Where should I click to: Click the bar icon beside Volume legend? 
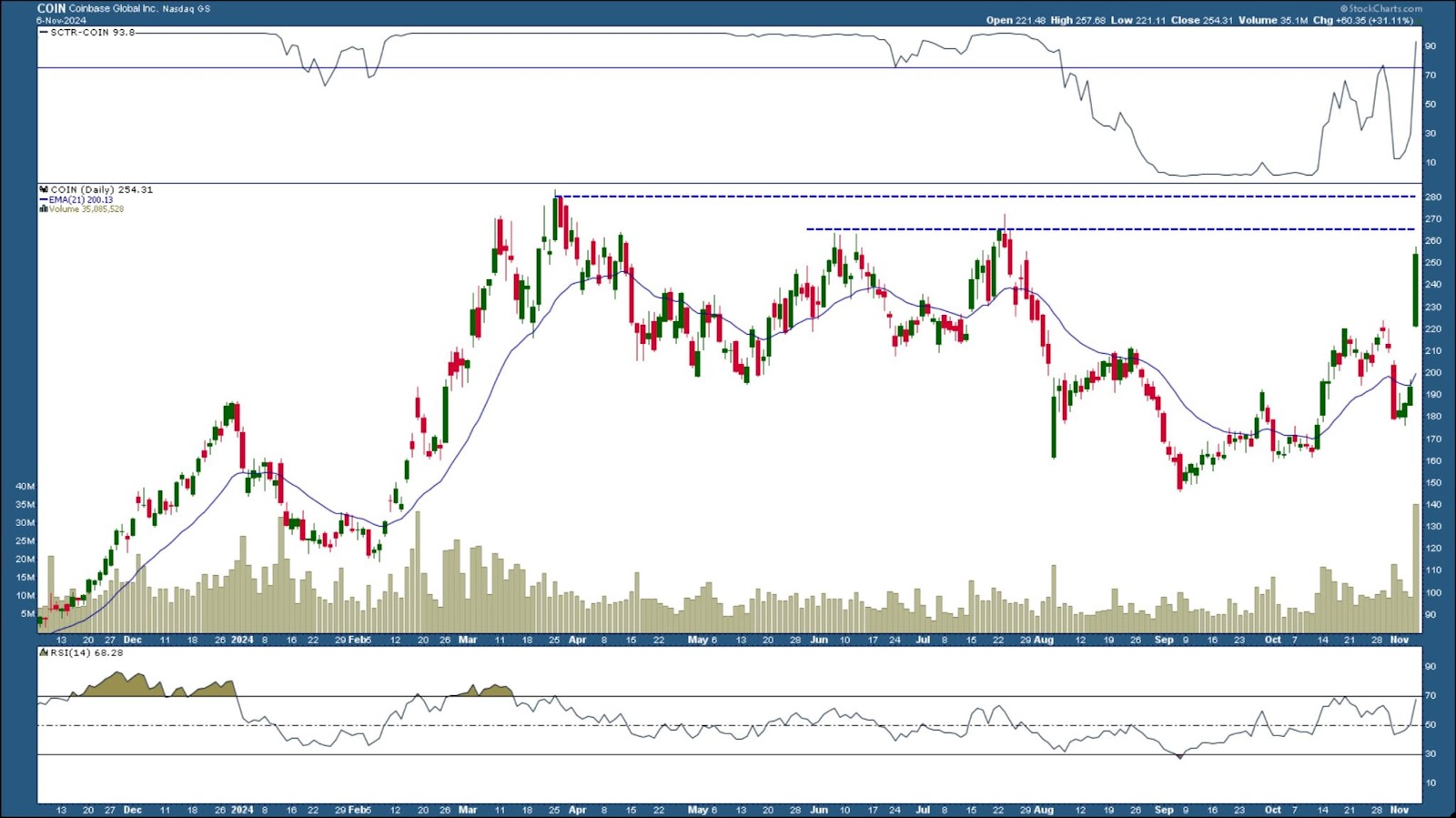click(x=44, y=209)
